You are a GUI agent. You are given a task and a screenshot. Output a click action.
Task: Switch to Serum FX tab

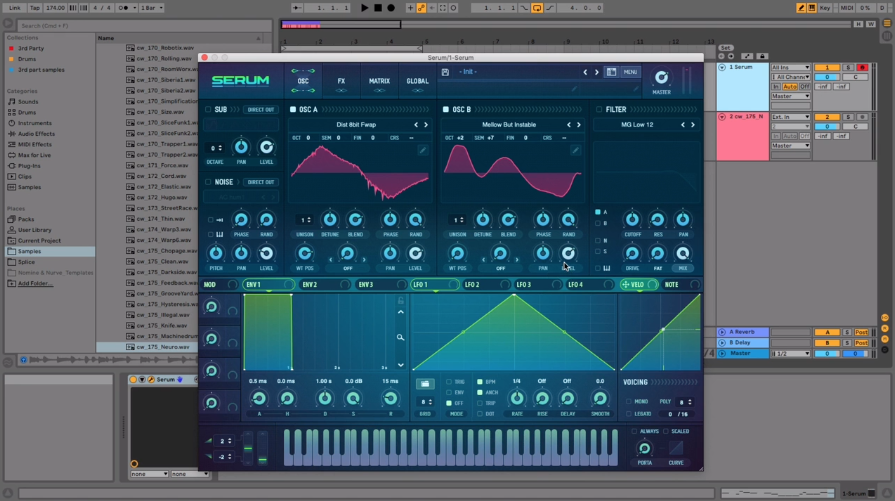[x=341, y=81]
